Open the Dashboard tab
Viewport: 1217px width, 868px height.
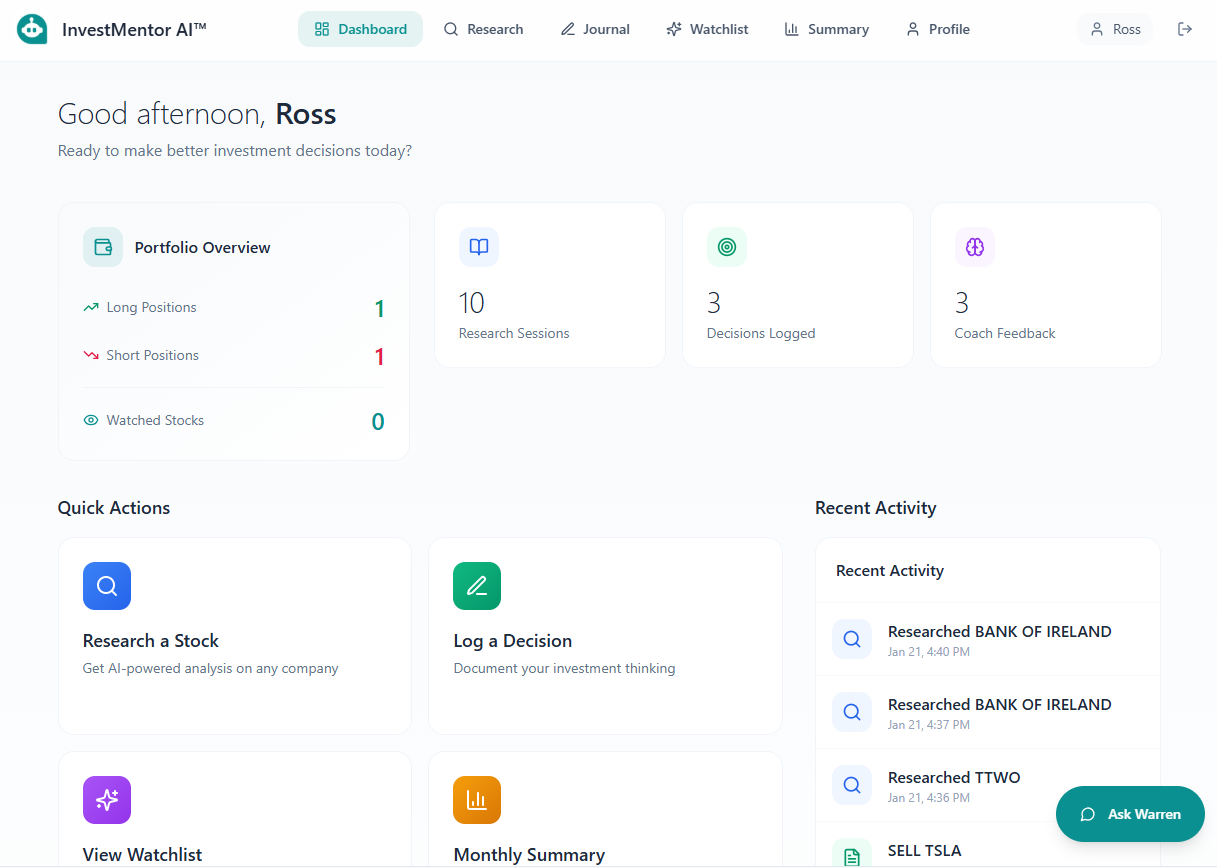[360, 29]
